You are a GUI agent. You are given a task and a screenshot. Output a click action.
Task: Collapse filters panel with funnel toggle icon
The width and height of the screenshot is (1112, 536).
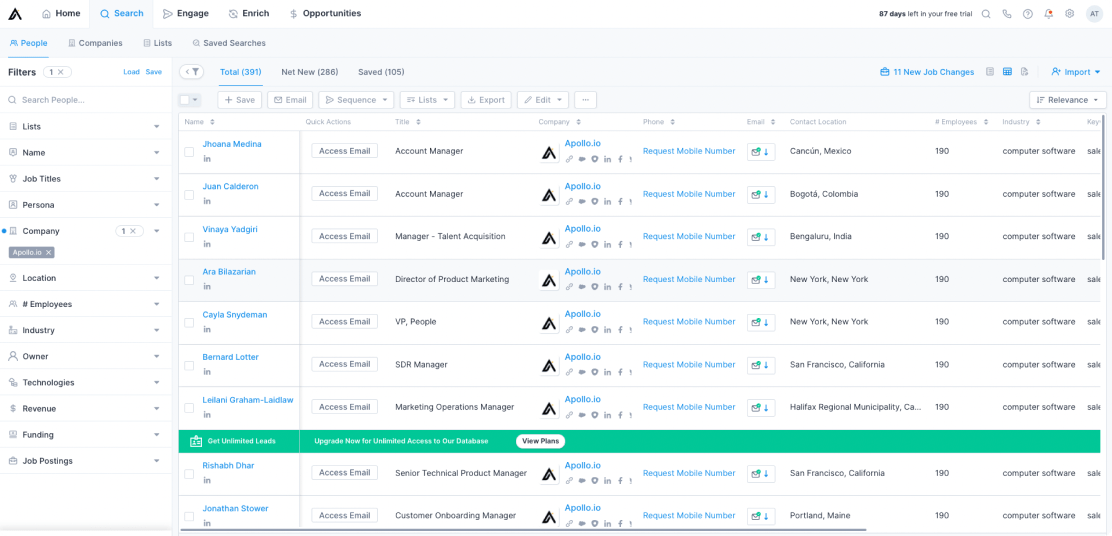click(191, 72)
